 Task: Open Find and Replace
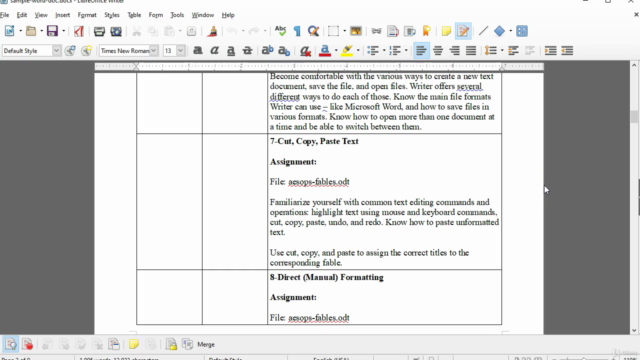[x=313, y=31]
